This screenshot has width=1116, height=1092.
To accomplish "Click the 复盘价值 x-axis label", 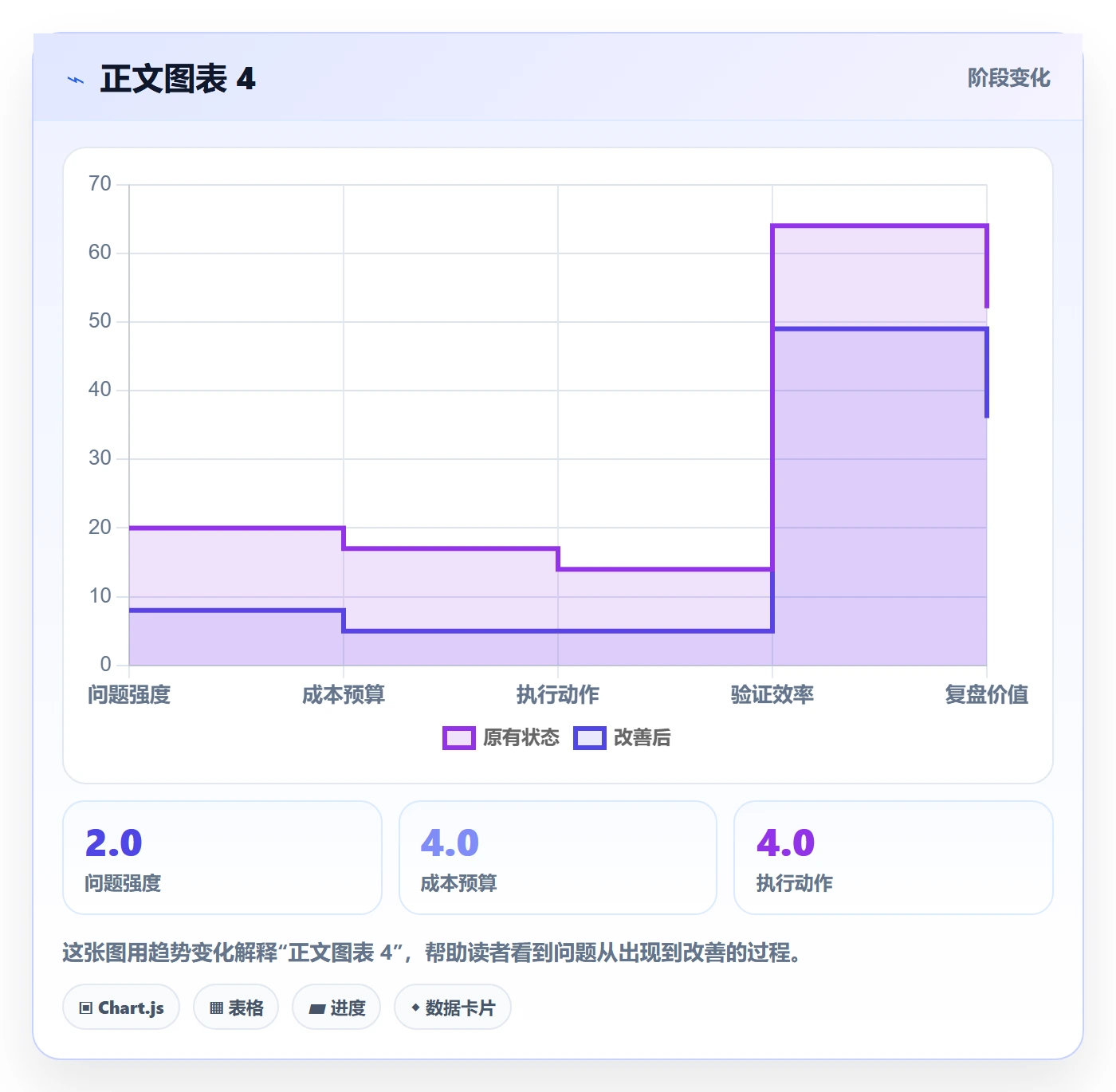I will [987, 695].
